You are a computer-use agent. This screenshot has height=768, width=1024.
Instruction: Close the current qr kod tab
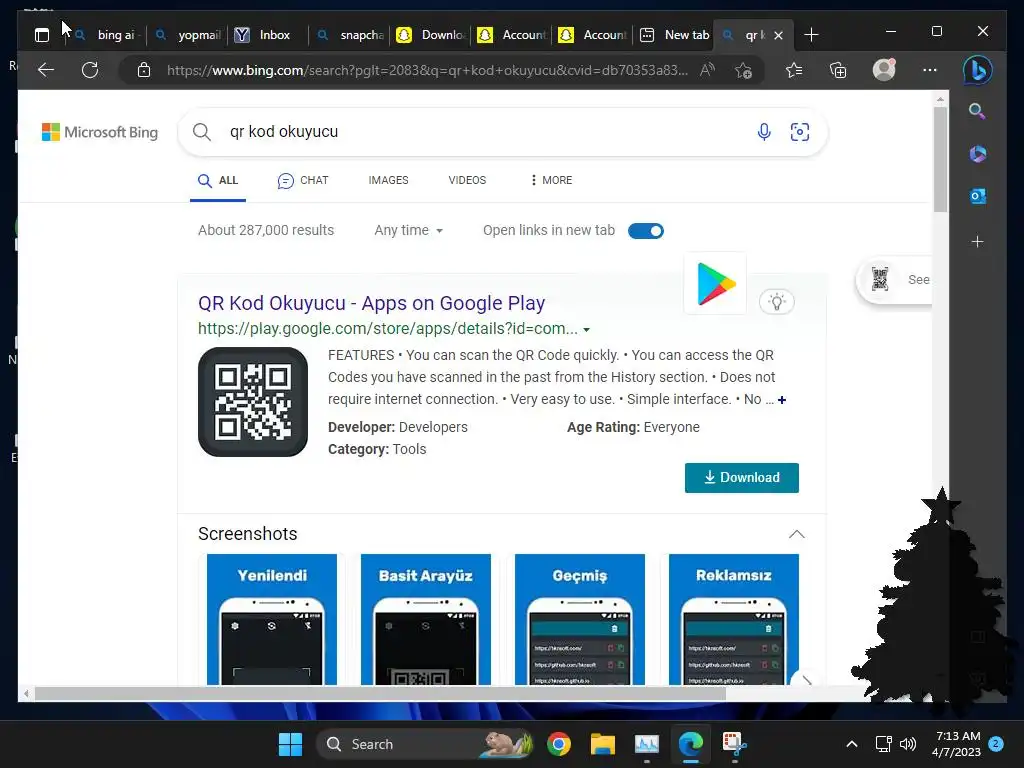click(x=778, y=35)
